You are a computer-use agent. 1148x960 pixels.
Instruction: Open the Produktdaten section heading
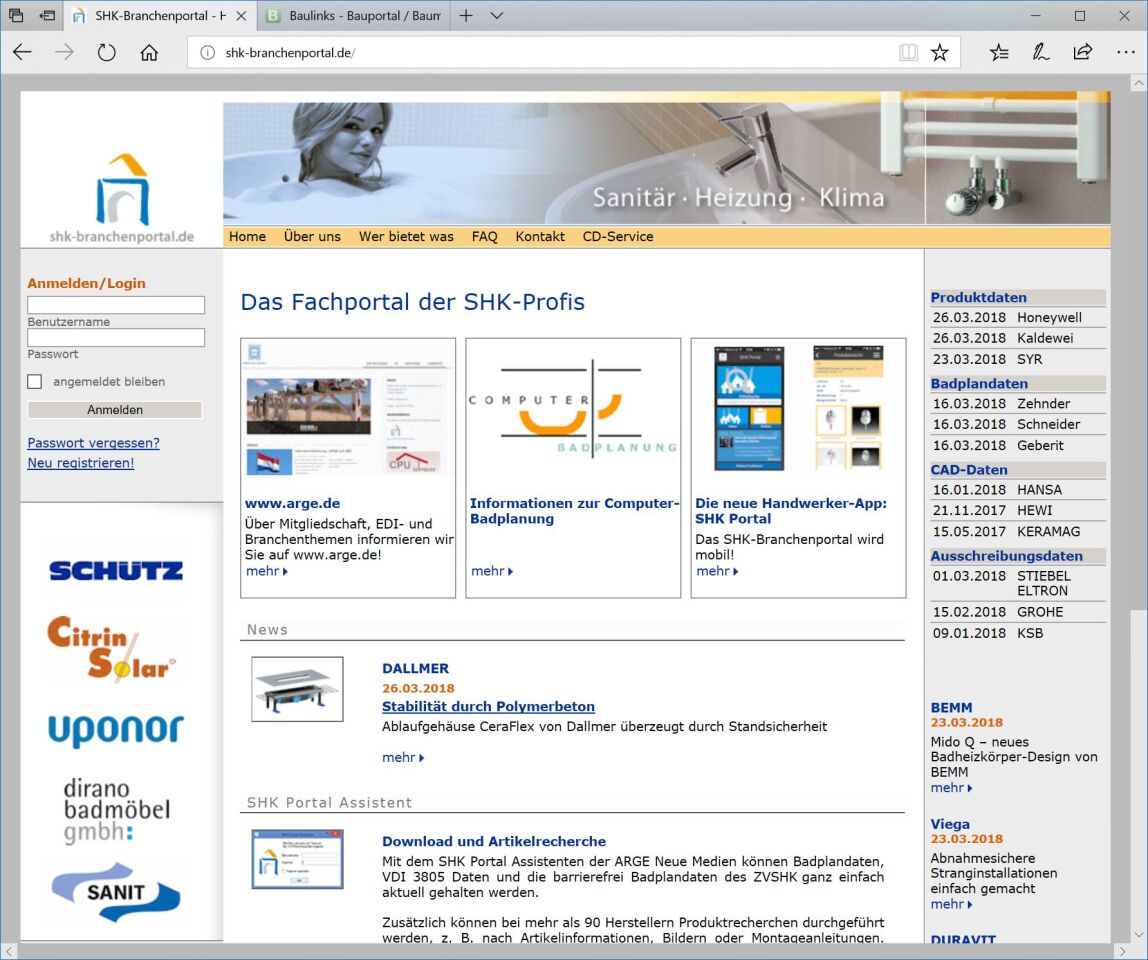(978, 297)
